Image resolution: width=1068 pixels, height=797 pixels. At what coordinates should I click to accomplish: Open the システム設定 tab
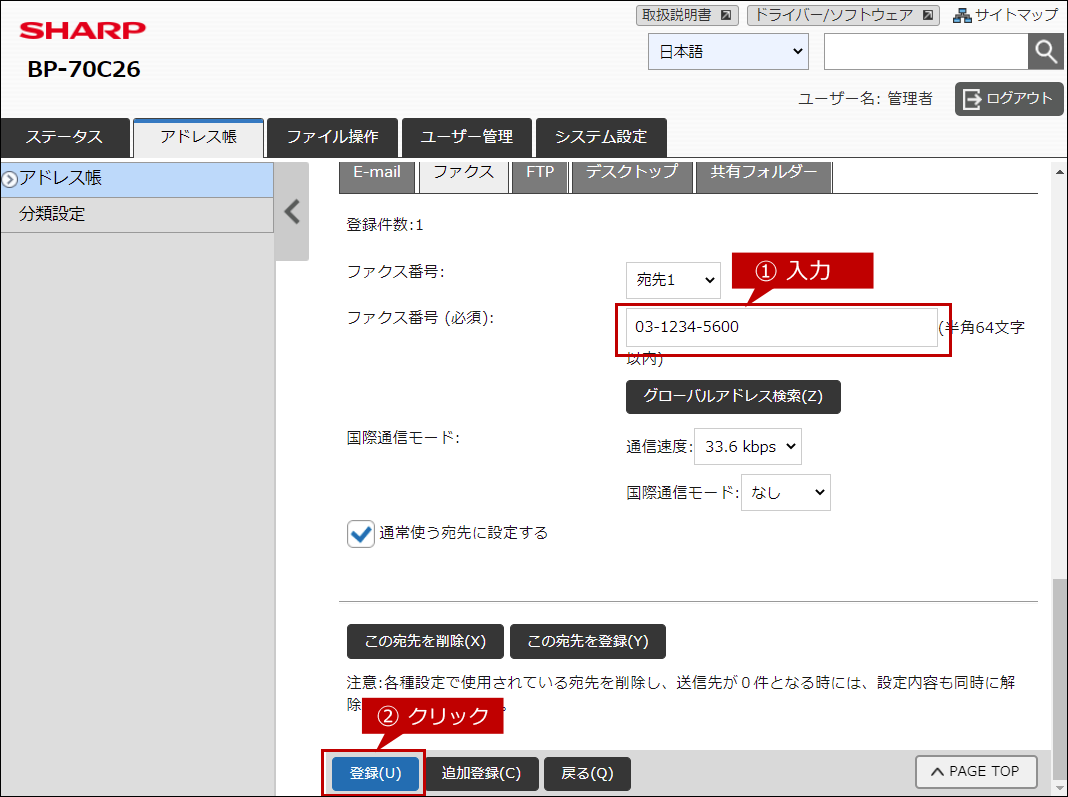click(601, 137)
